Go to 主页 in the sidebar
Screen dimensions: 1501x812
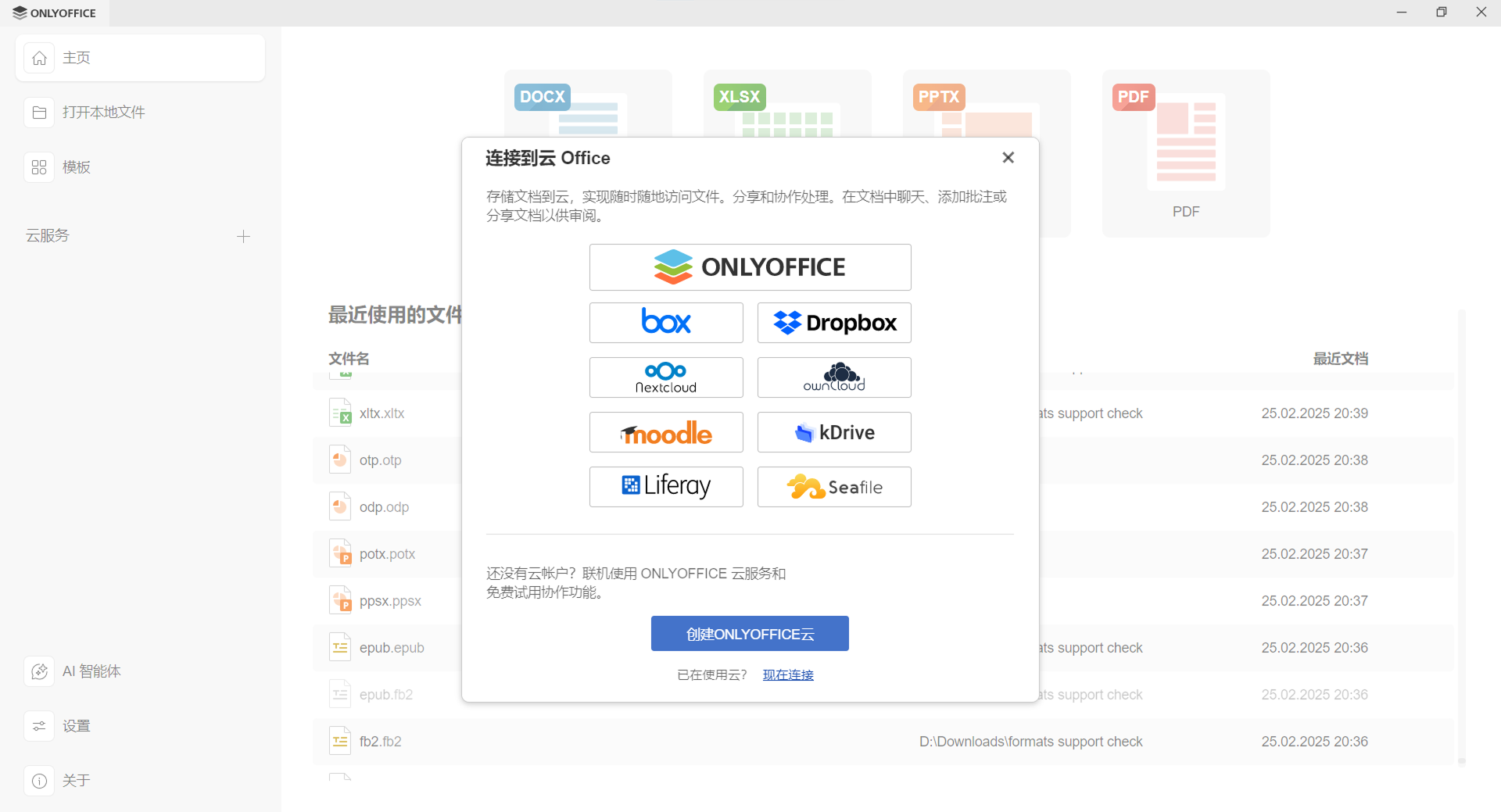(75, 57)
